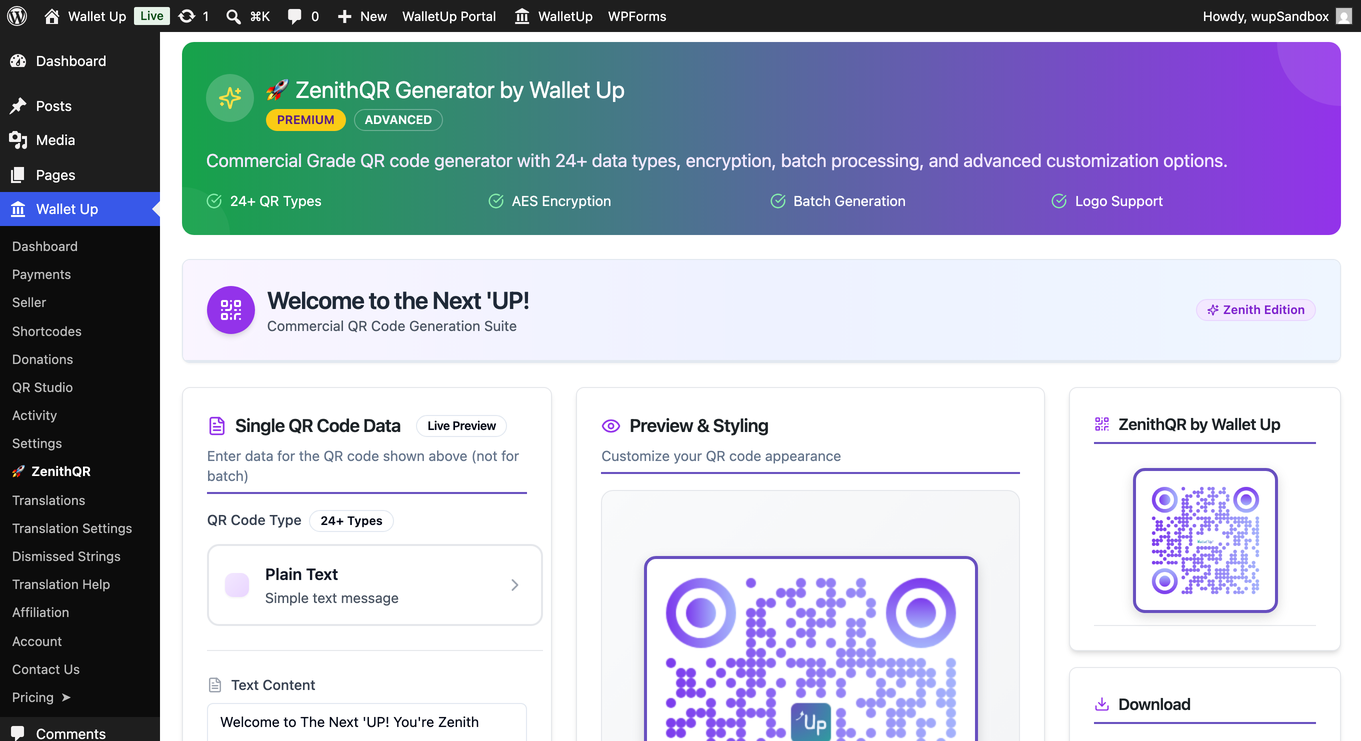Screen dimensions: 1361x741
Task: Select the Affiliation submenu item
Action: [40, 612]
